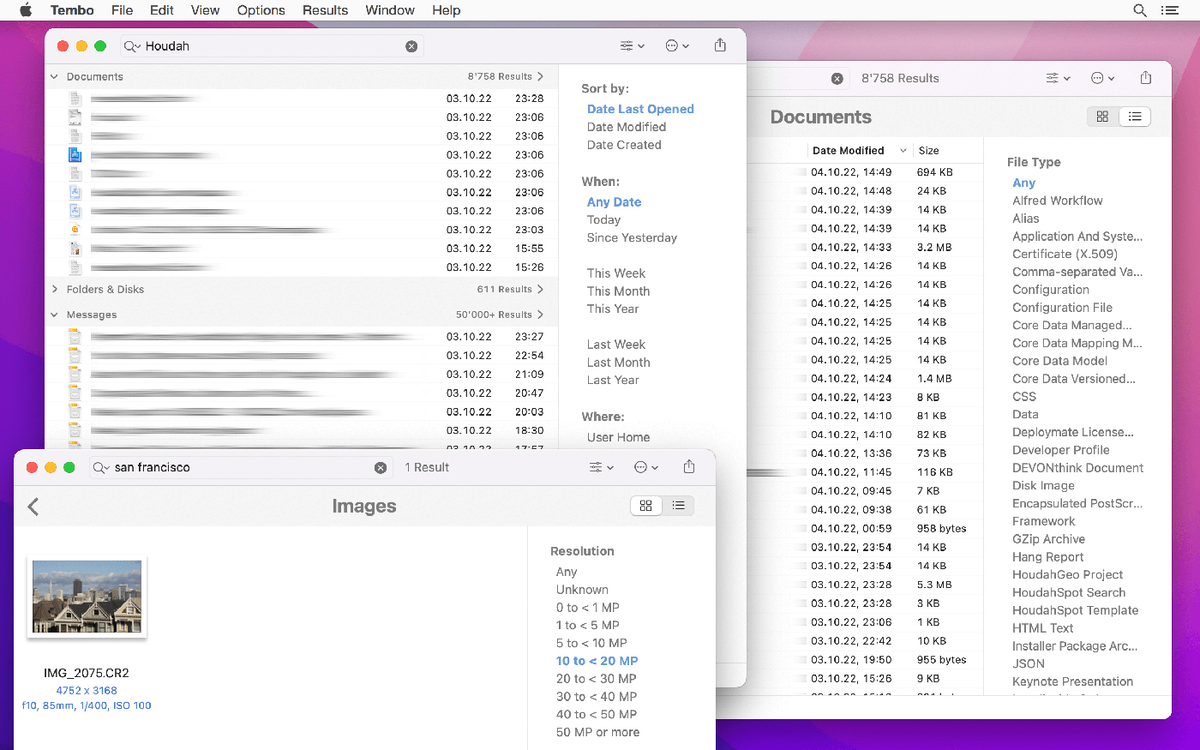Sort by the Date Modified column header

[x=859, y=151]
